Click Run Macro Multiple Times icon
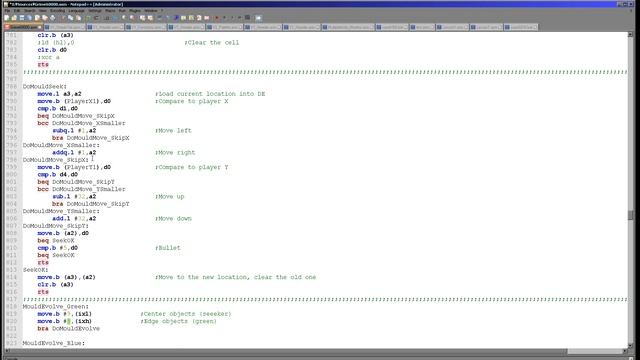The width and height of the screenshot is (640, 360). point(240,18)
